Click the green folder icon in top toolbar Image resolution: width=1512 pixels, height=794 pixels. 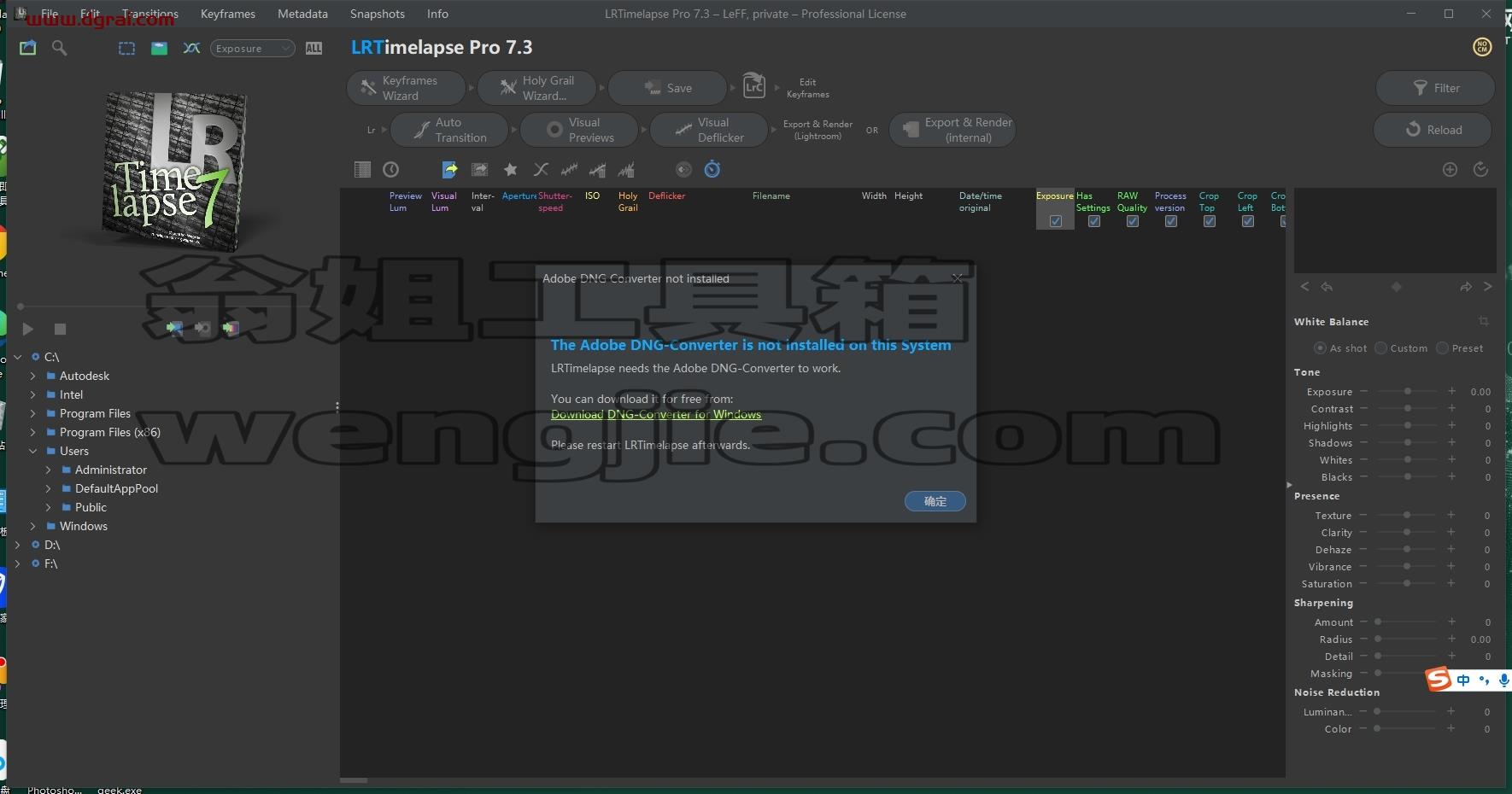[x=159, y=49]
